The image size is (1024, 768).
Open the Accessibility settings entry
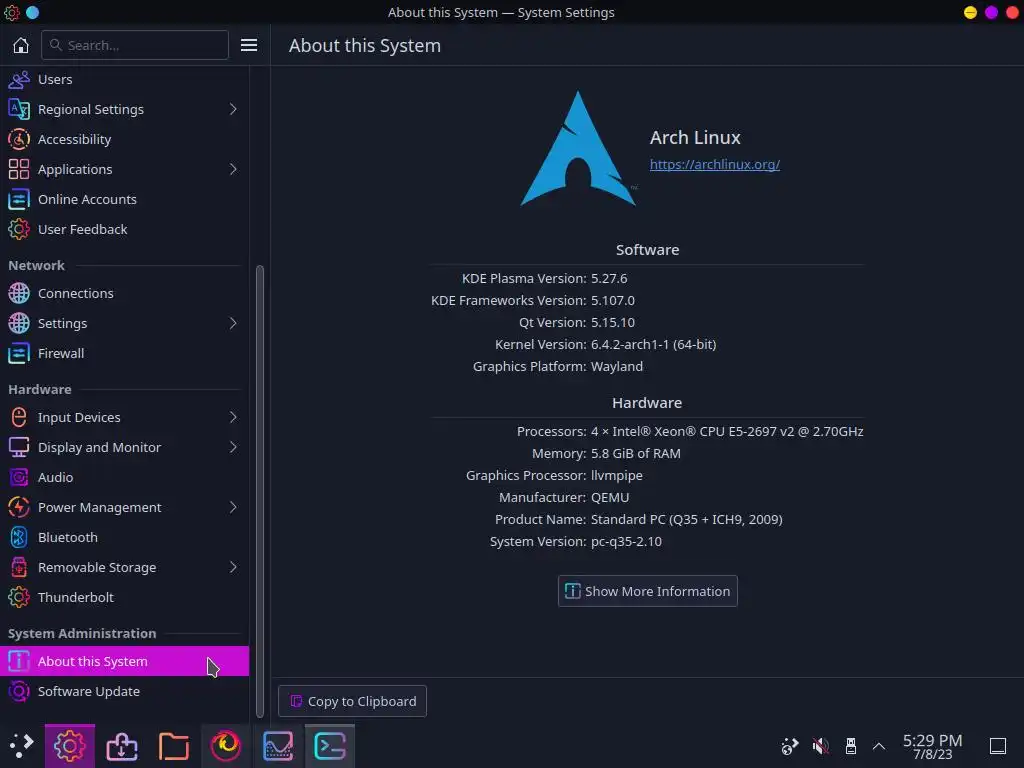(124, 139)
